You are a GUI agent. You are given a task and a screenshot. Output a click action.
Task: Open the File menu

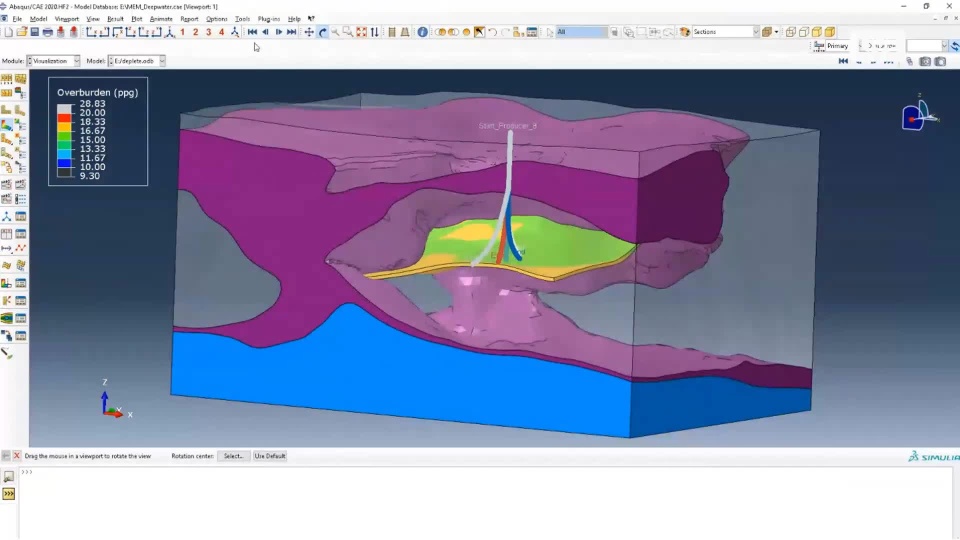click(x=17, y=19)
